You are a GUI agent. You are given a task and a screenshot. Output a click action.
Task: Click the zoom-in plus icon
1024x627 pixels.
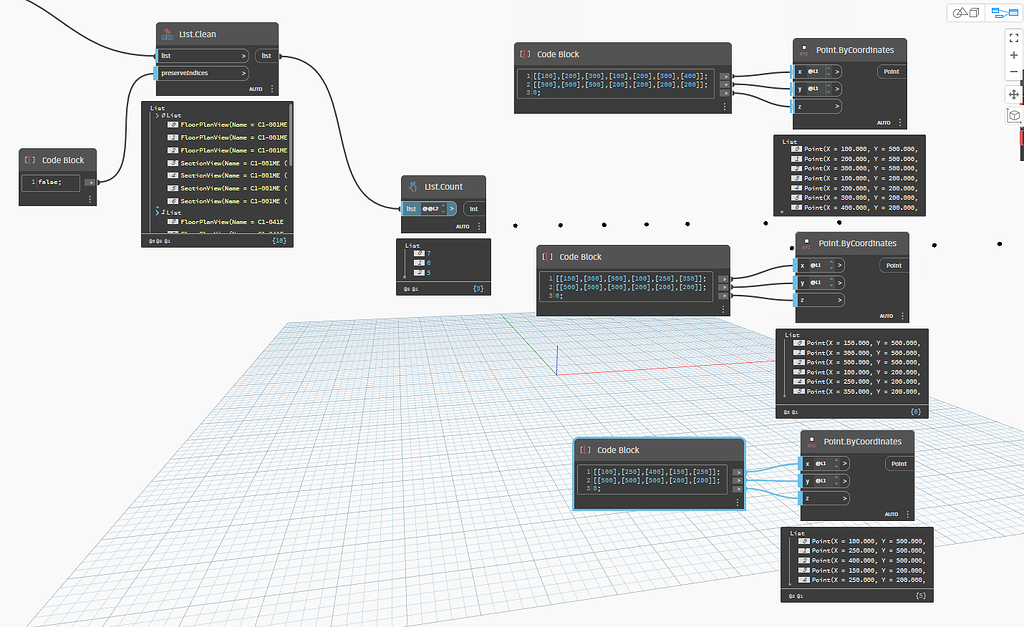click(1013, 55)
